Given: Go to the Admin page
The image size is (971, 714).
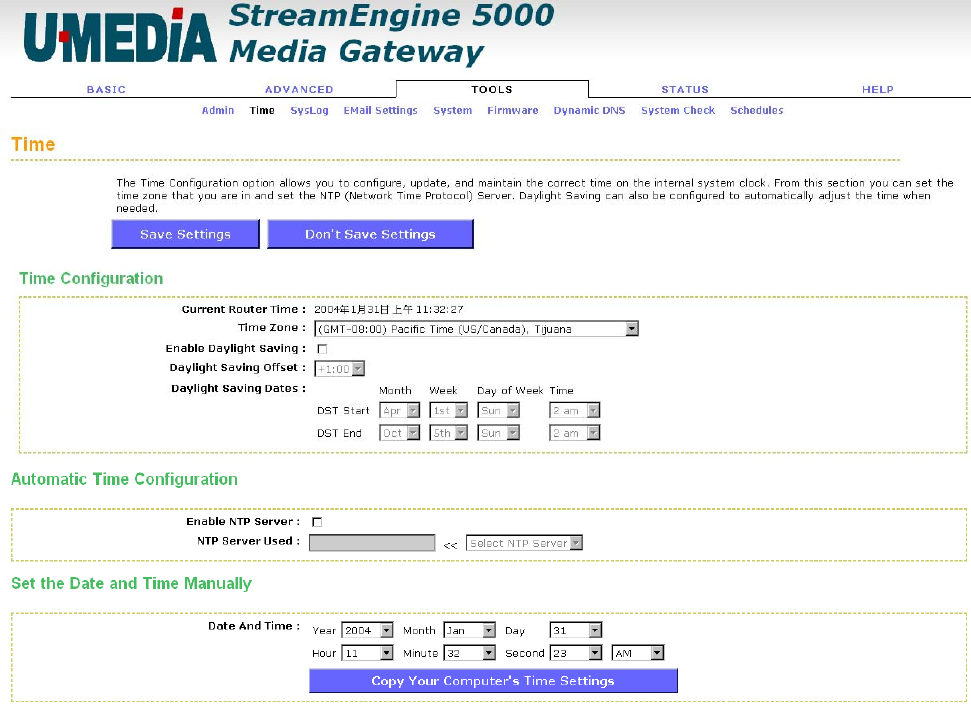Looking at the screenshot, I should [217, 110].
